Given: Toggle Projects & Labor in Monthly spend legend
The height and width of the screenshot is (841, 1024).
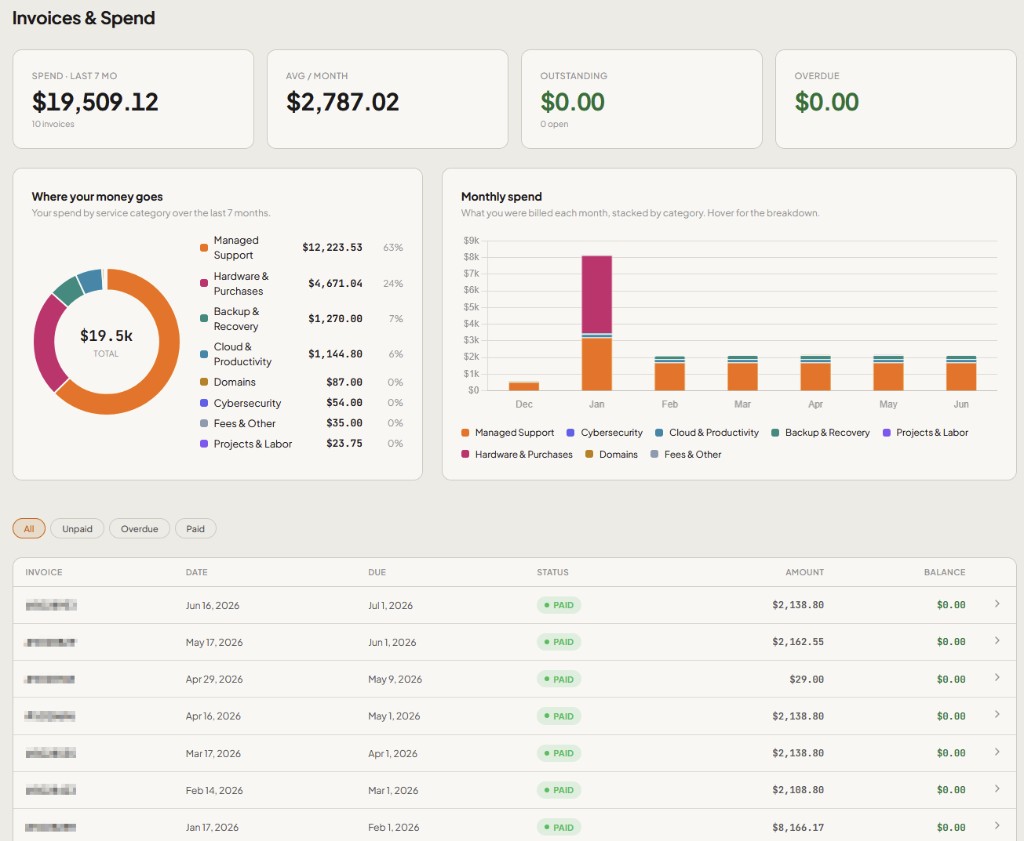Looking at the screenshot, I should pyautogui.click(x=925, y=432).
